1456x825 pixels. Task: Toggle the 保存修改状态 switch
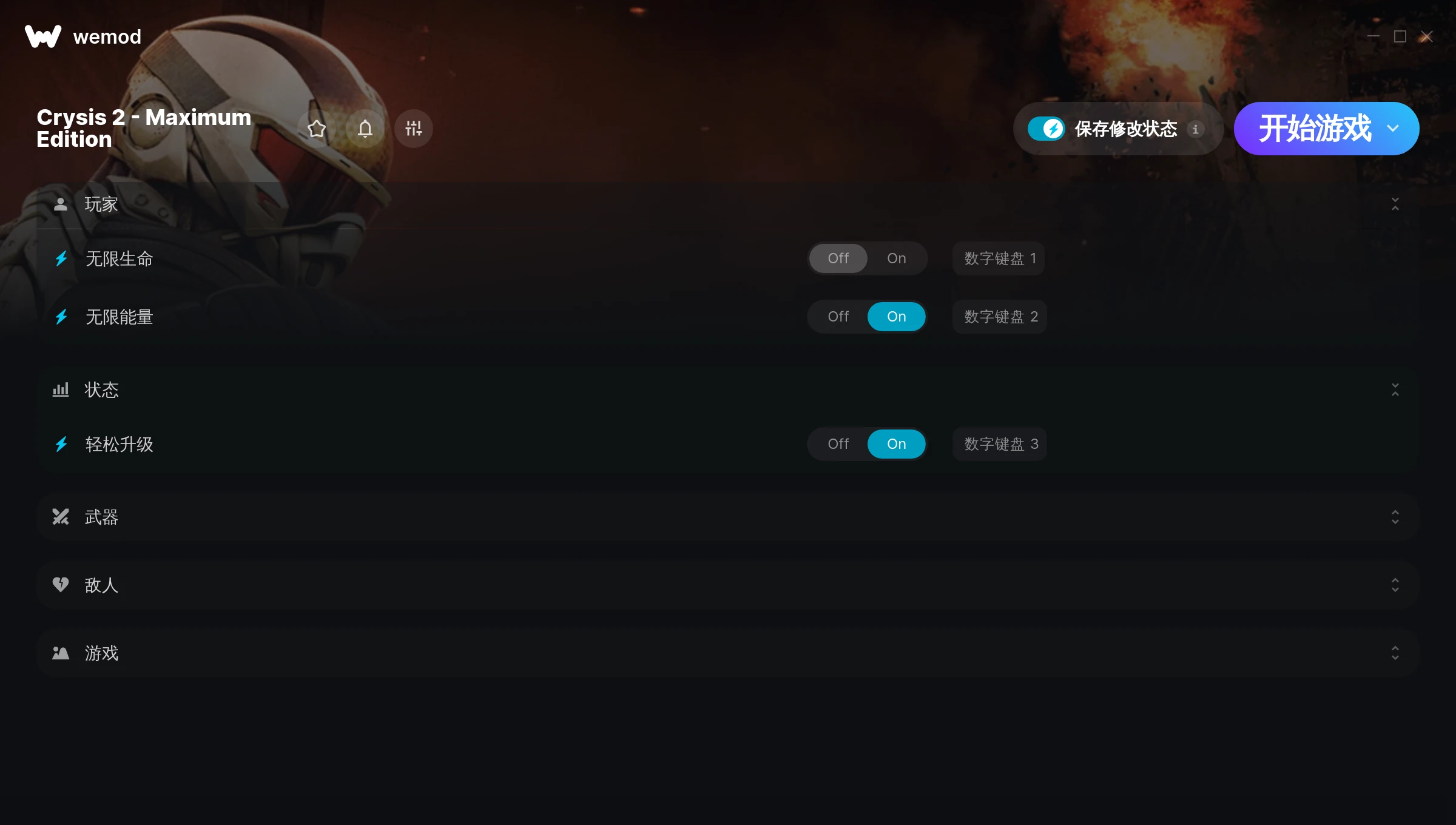[1046, 129]
